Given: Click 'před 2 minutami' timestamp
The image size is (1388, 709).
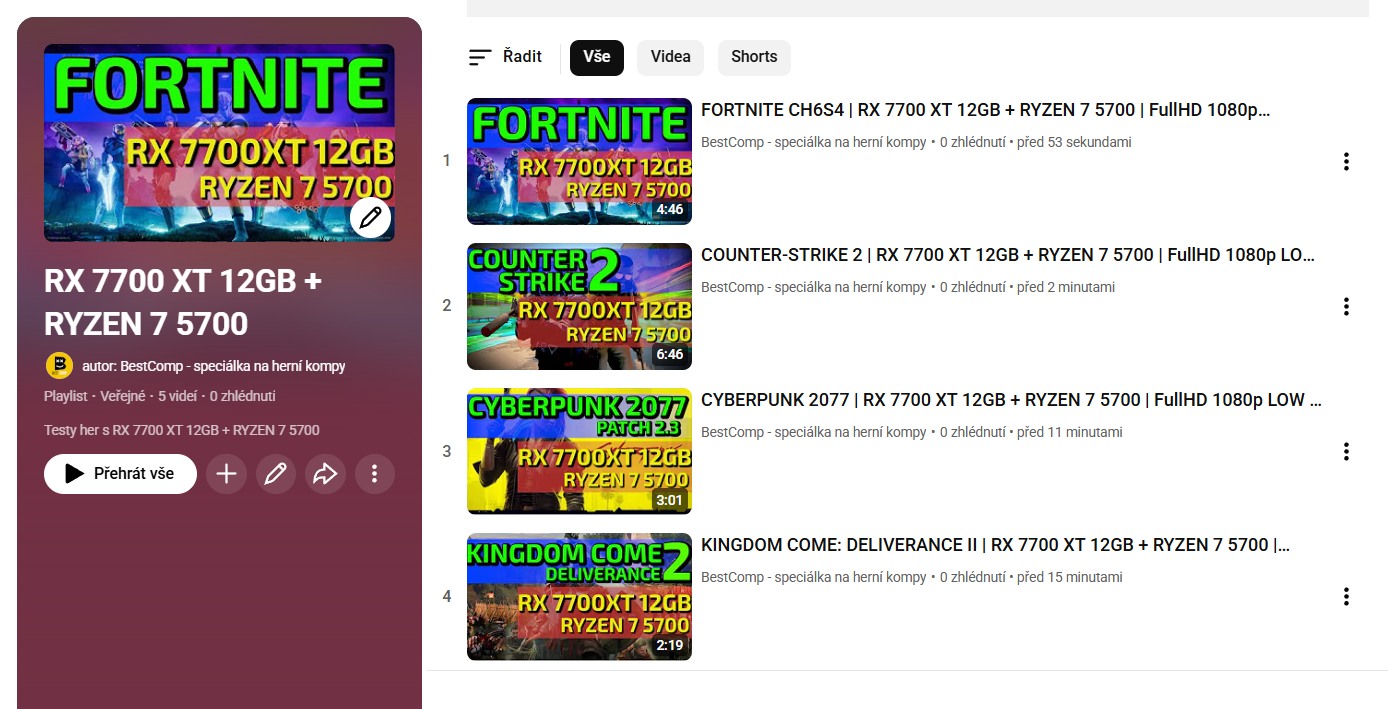Looking at the screenshot, I should [x=1066, y=287].
